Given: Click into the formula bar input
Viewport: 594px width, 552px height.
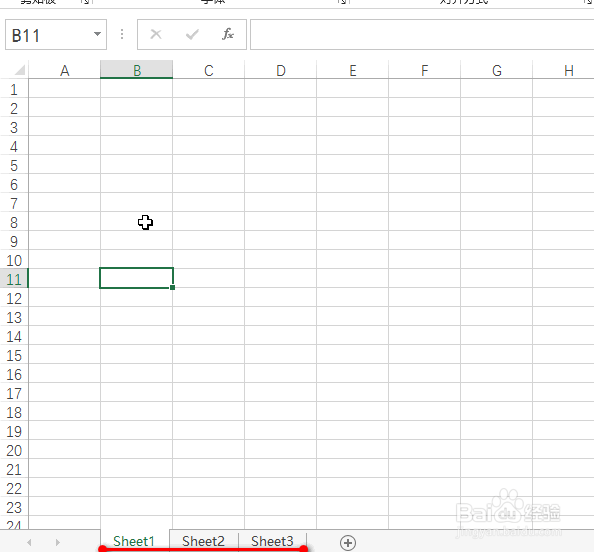Looking at the screenshot, I should (422, 34).
